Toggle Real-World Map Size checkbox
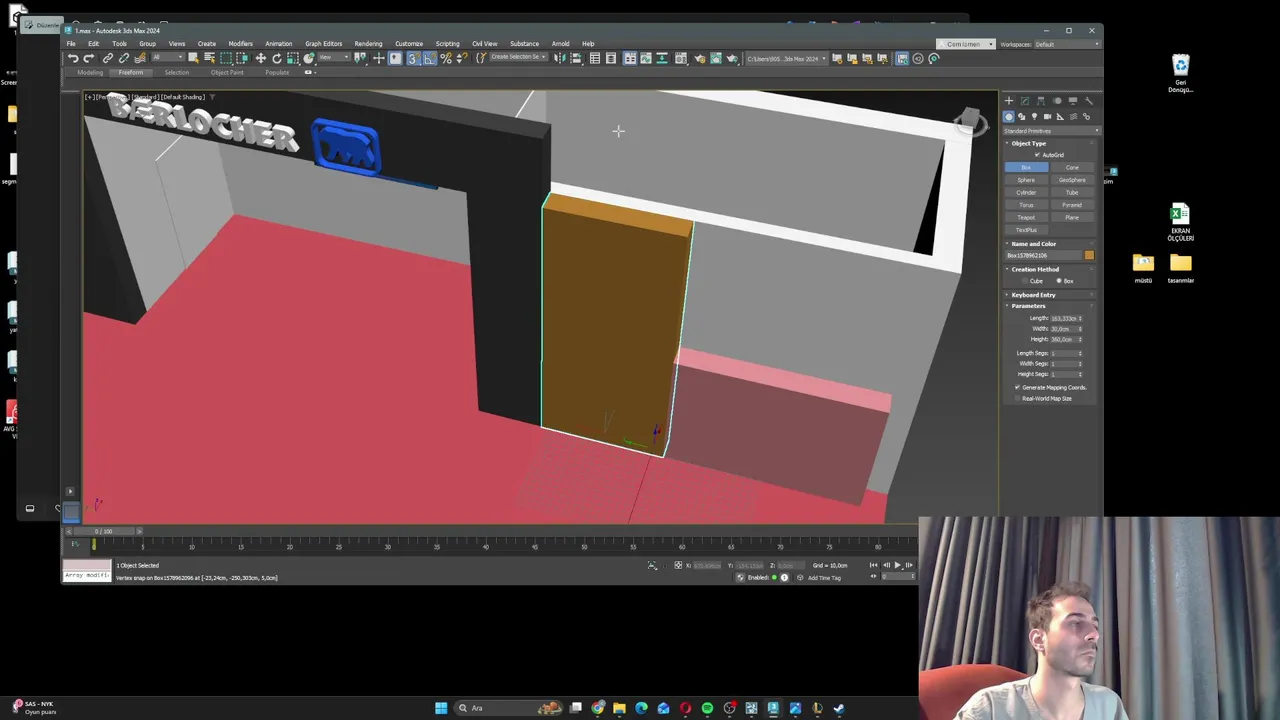1280x720 pixels. pyautogui.click(x=1017, y=398)
